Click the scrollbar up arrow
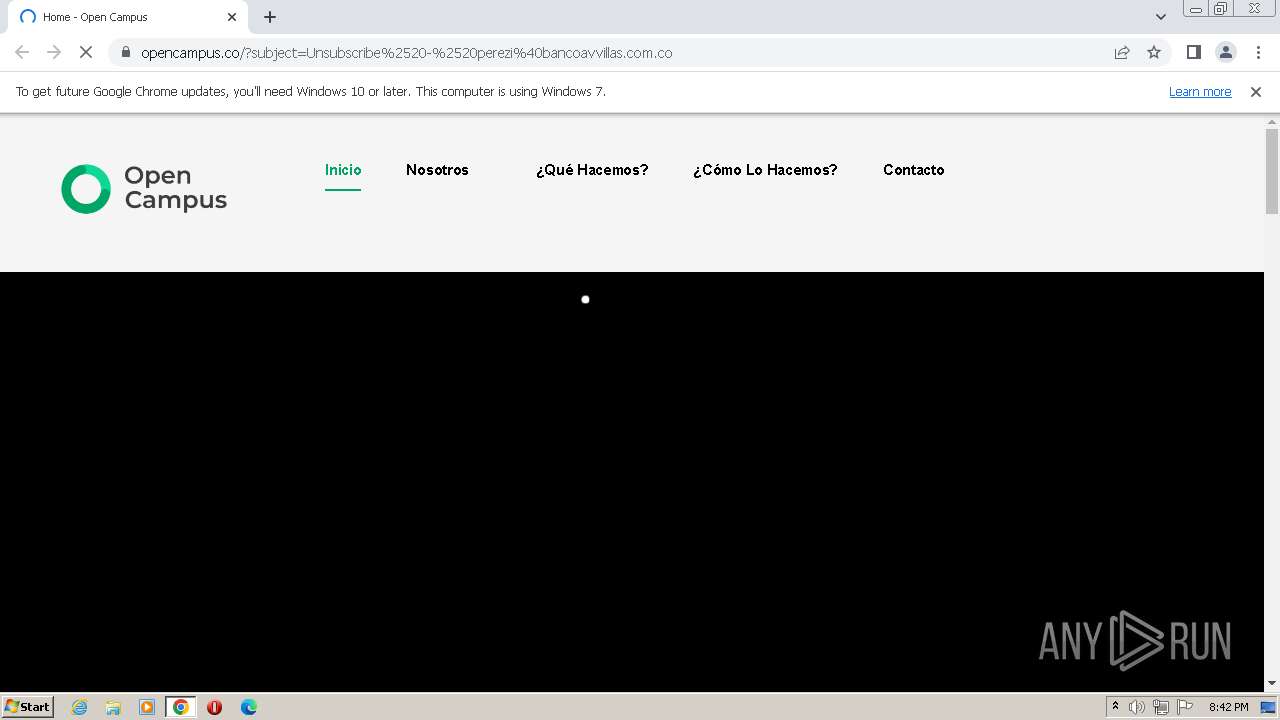Image resolution: width=1280 pixels, height=720 pixels. click(x=1272, y=121)
